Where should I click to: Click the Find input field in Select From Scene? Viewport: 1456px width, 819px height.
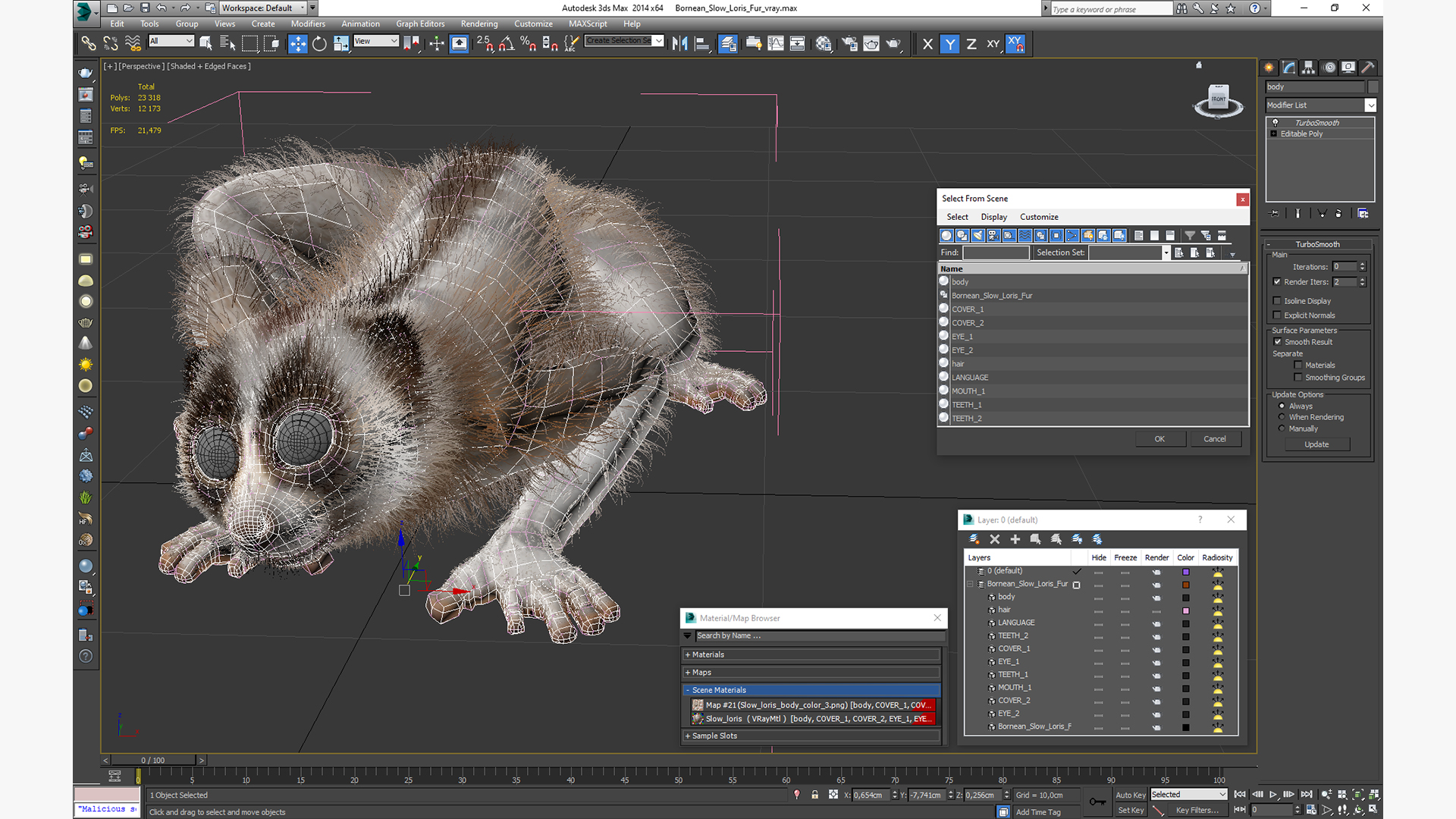pyautogui.click(x=996, y=253)
